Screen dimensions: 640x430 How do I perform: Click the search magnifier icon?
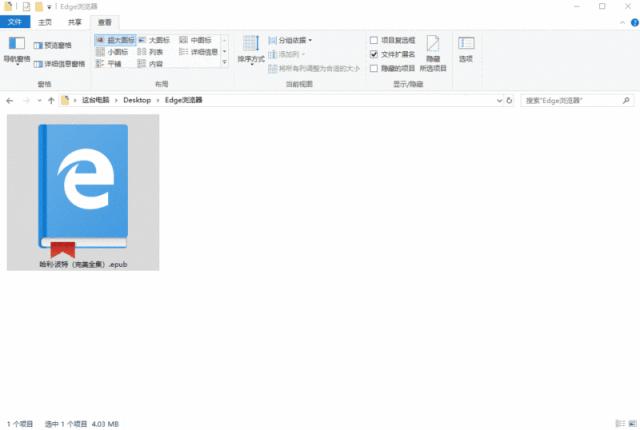[626, 100]
